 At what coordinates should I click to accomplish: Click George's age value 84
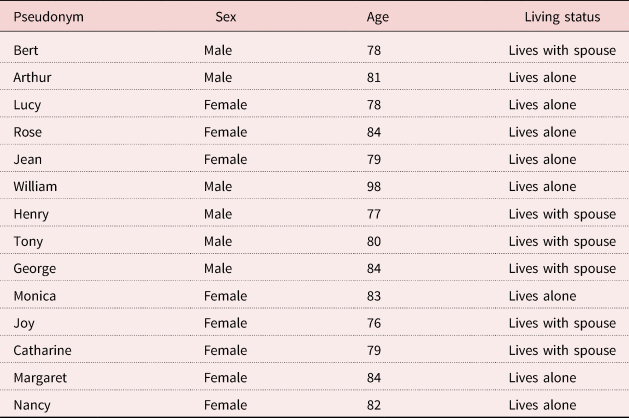pyautogui.click(x=373, y=268)
